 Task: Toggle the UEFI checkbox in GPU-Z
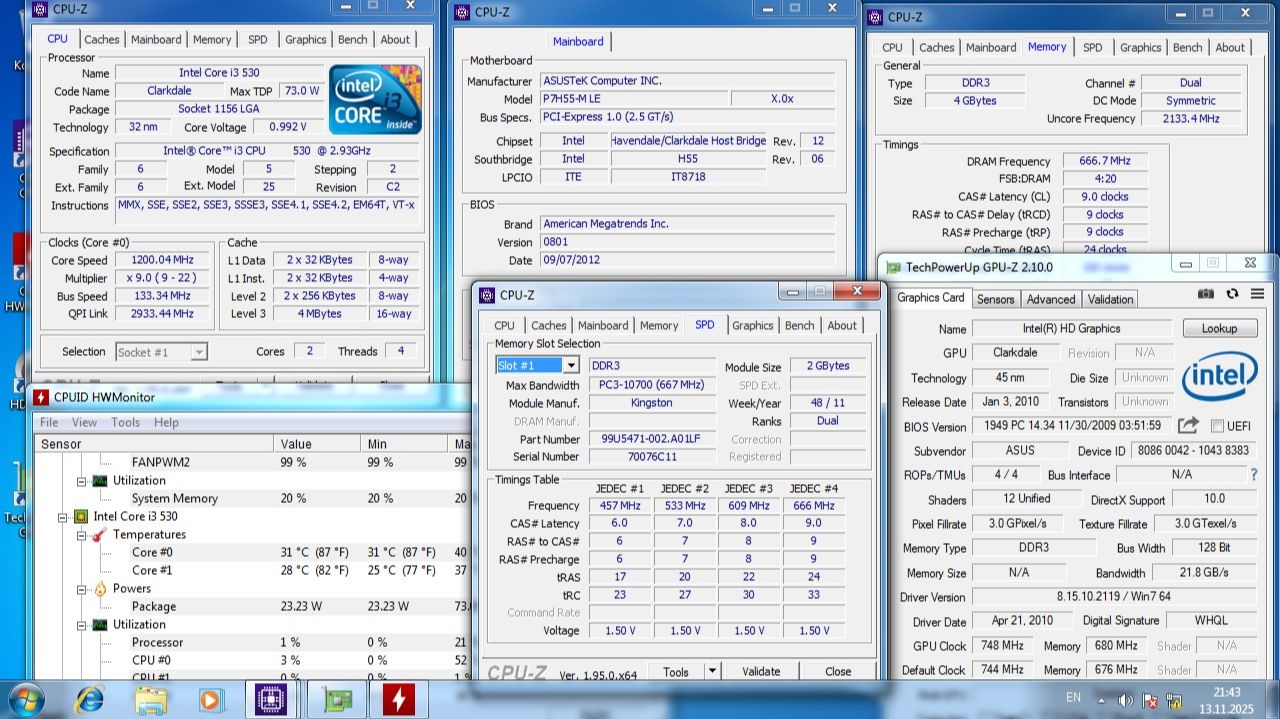click(1217, 426)
